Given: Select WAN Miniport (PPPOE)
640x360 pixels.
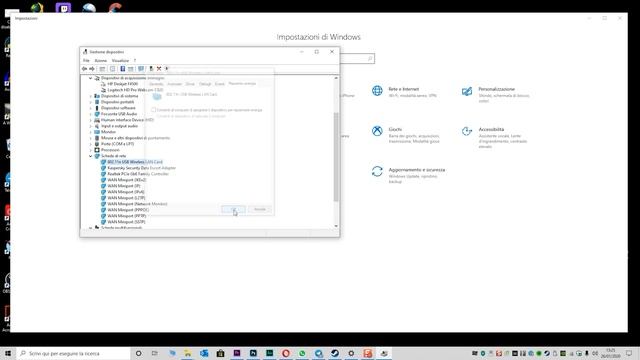Looking at the screenshot, I should (x=128, y=210).
